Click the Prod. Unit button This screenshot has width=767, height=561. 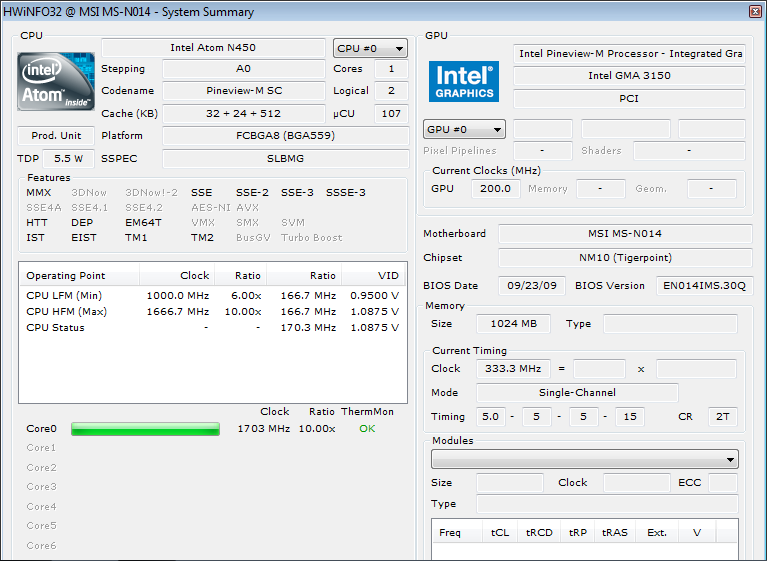56,135
